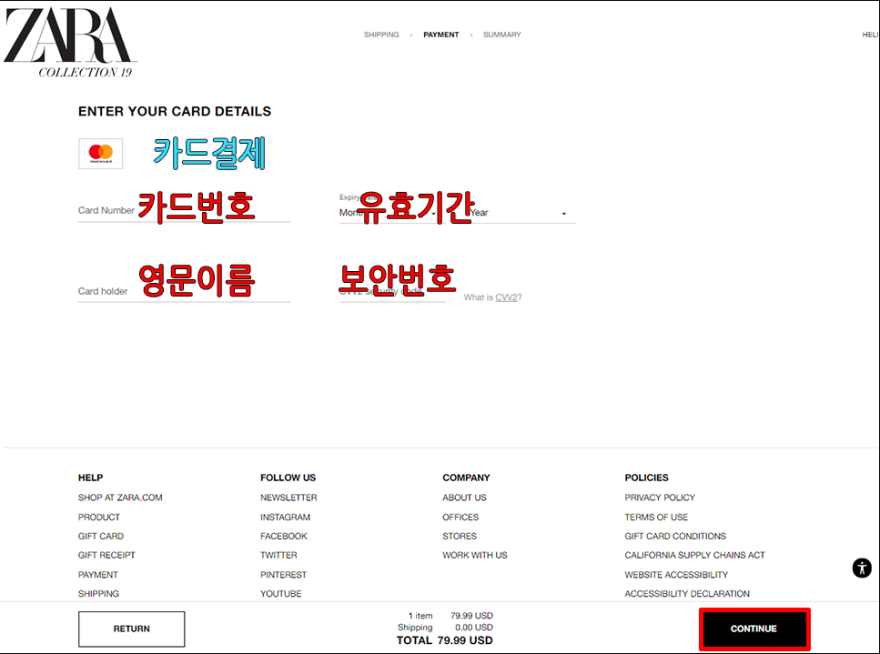880x654 pixels.
Task: Open WORK WITH US link
Action: click(475, 555)
